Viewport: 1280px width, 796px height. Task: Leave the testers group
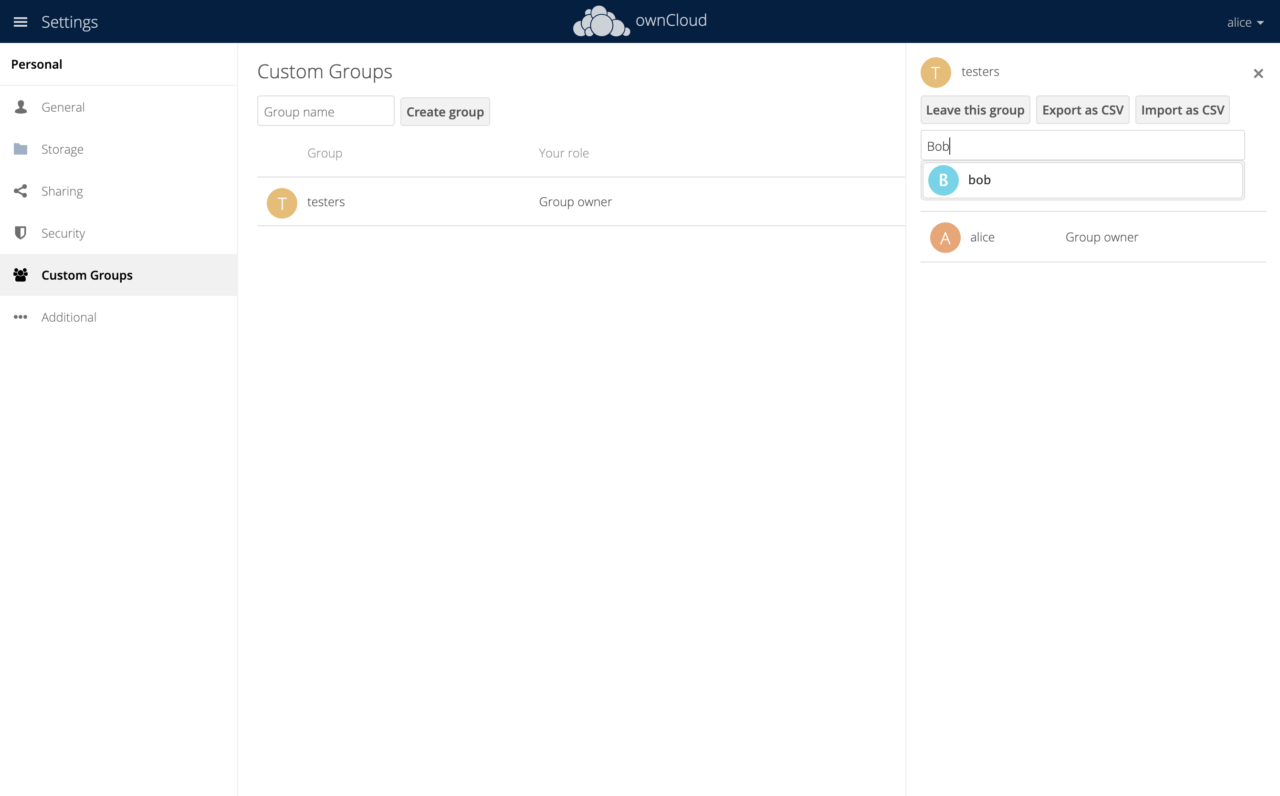pos(974,109)
